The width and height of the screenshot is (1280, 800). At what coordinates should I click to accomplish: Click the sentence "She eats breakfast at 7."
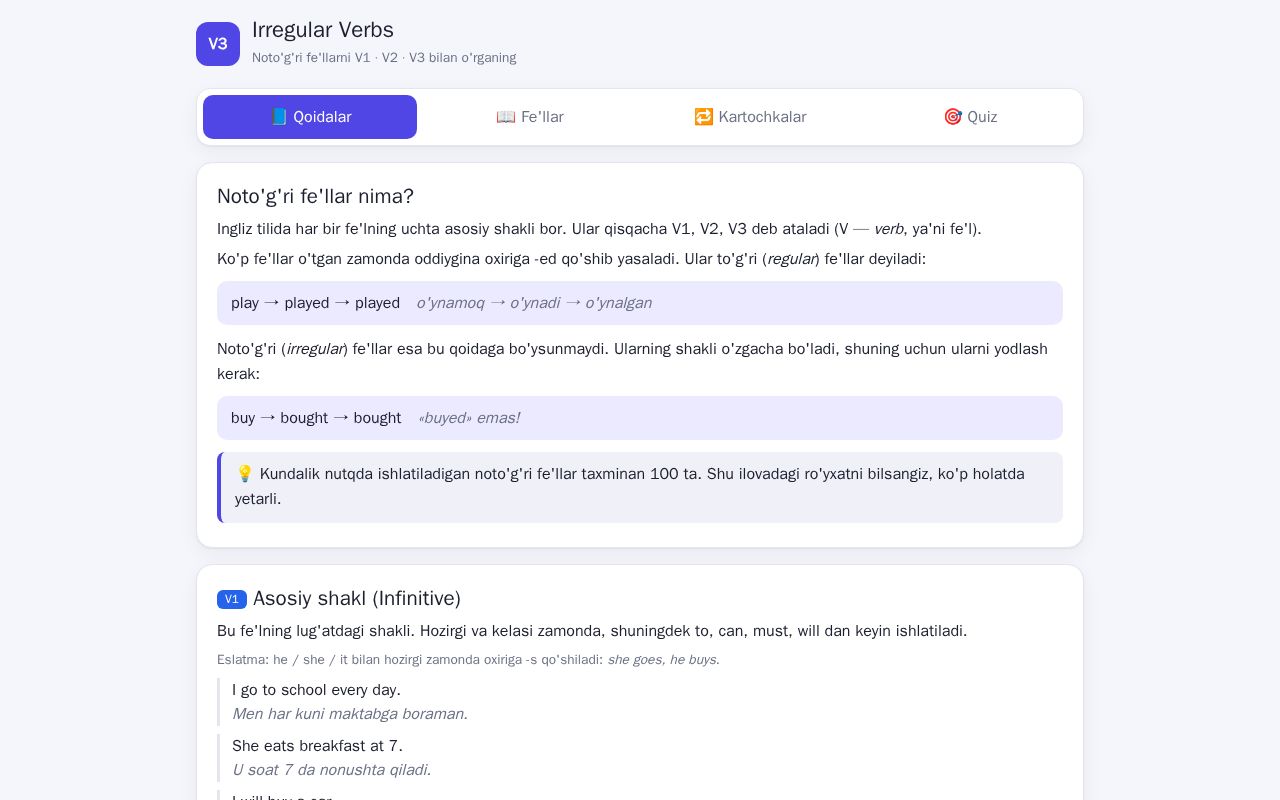317,746
